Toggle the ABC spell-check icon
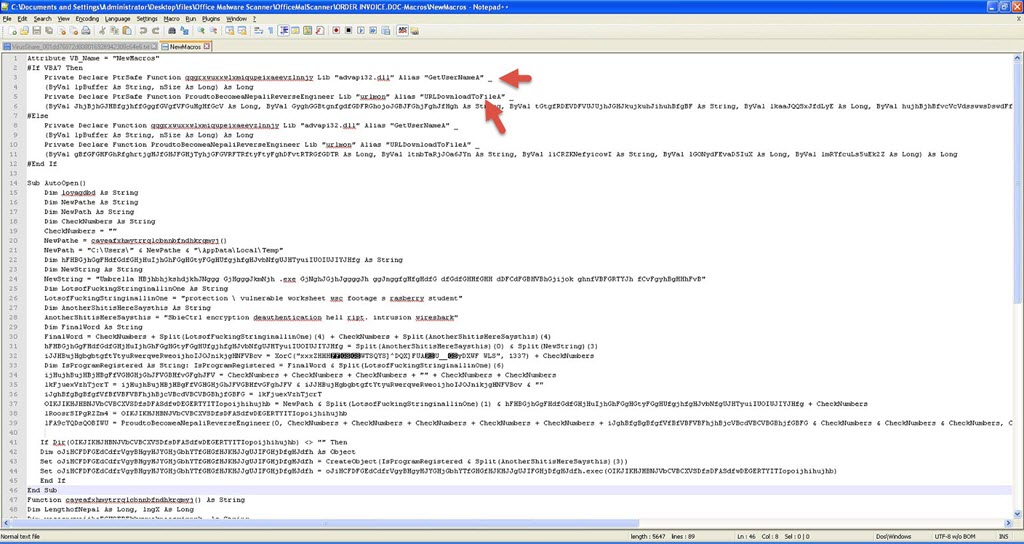 pos(402,31)
